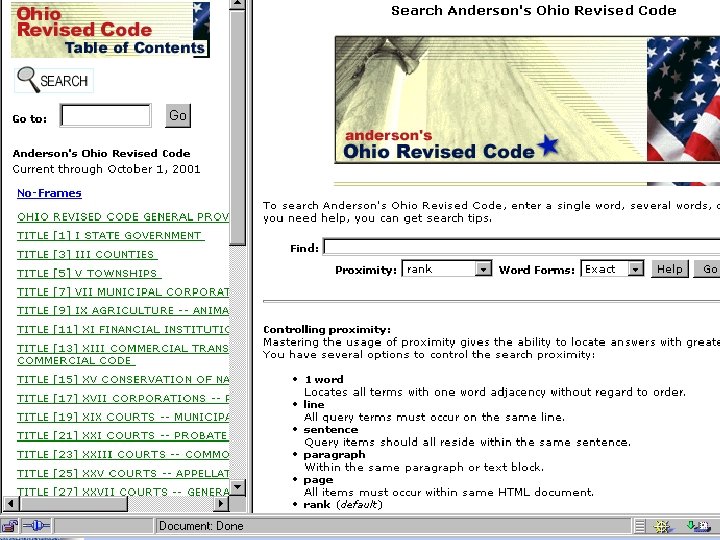Open TITLE [9] IX AGRICULTURE link
The width and height of the screenshot is (720, 540).
tap(123, 311)
